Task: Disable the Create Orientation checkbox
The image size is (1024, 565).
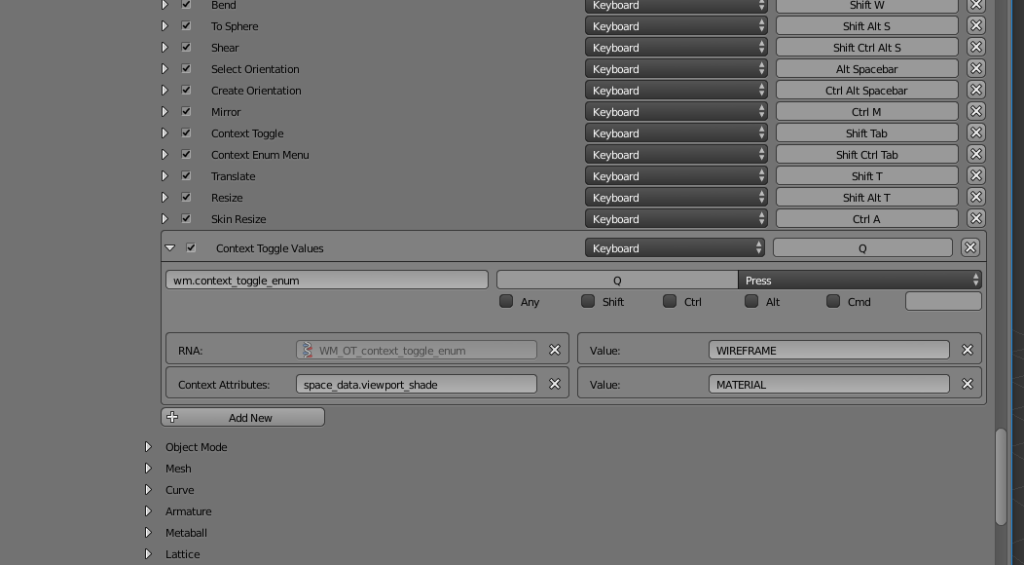Action: [x=186, y=90]
